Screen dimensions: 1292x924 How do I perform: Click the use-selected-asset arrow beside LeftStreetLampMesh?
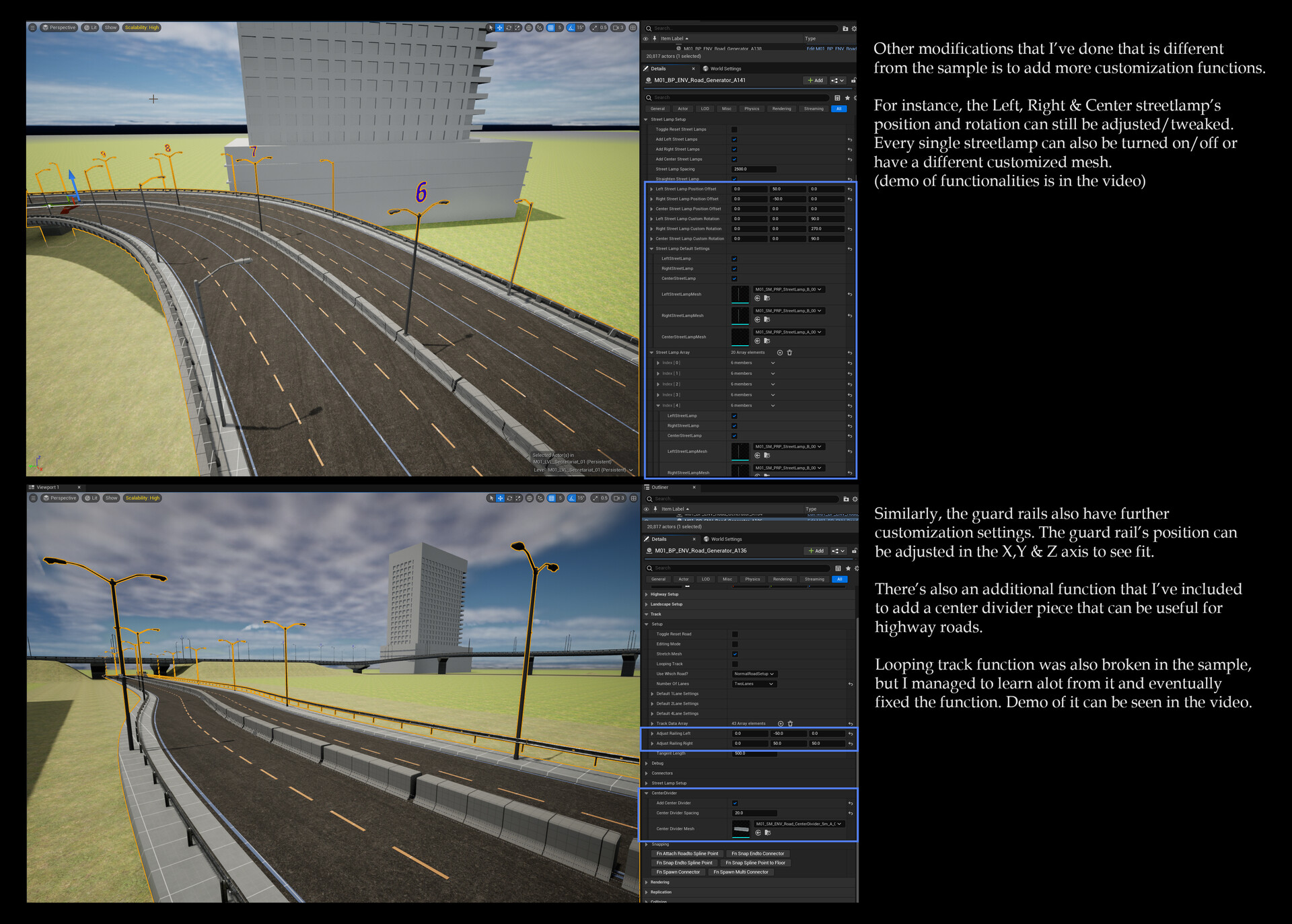coord(758,298)
